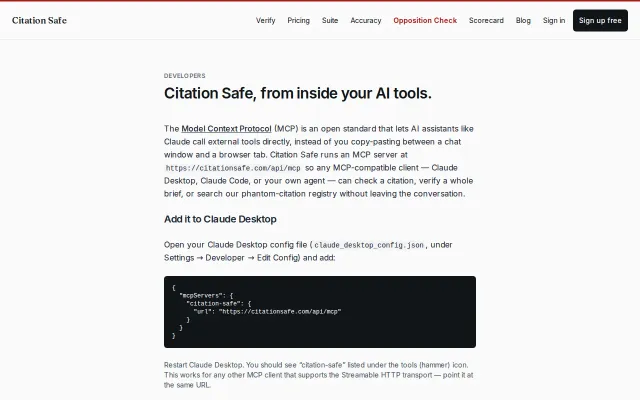Image resolution: width=640 pixels, height=400 pixels.
Task: Open Opposition Check in navigation
Action: pyautogui.click(x=425, y=20)
